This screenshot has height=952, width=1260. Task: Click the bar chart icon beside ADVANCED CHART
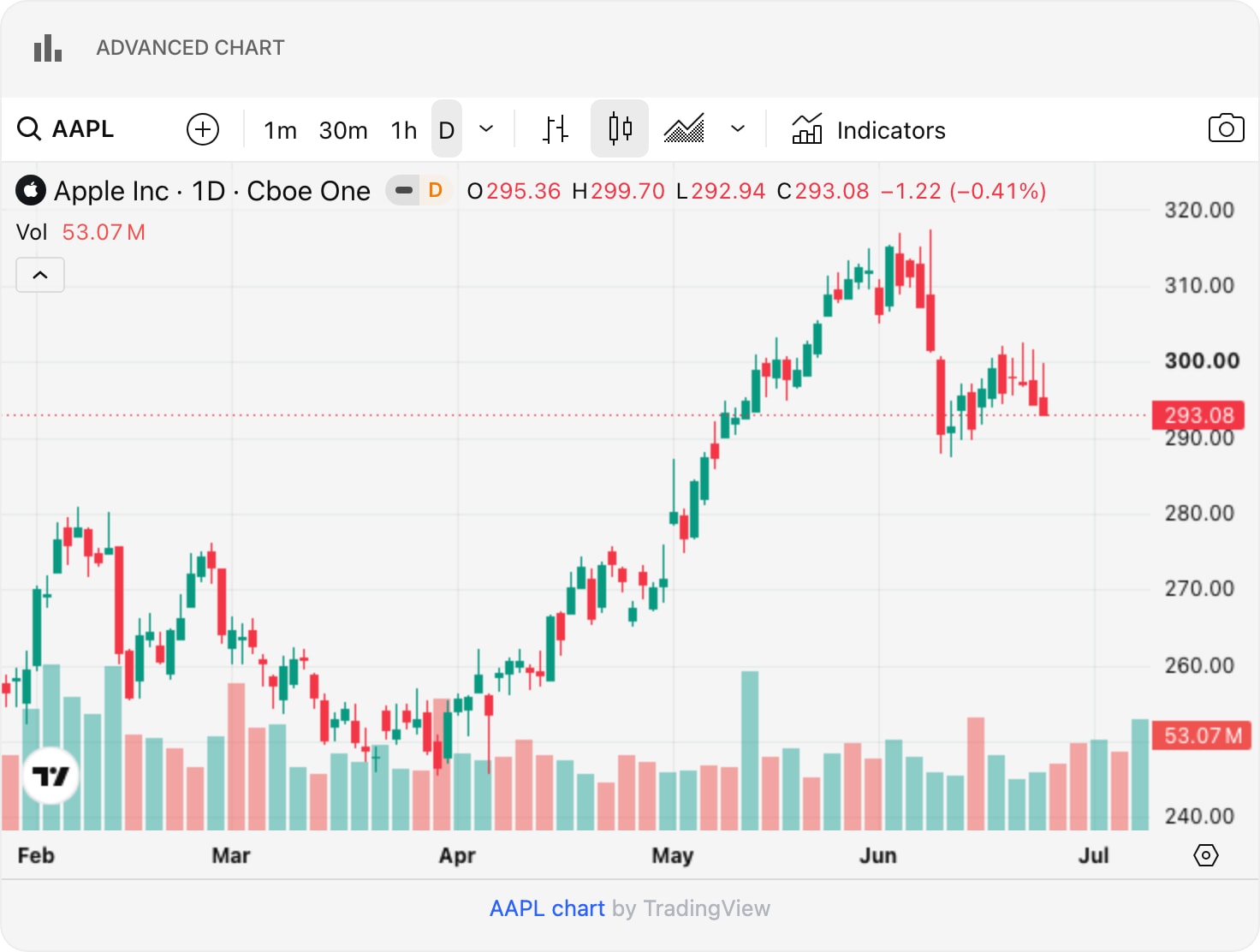tap(48, 48)
